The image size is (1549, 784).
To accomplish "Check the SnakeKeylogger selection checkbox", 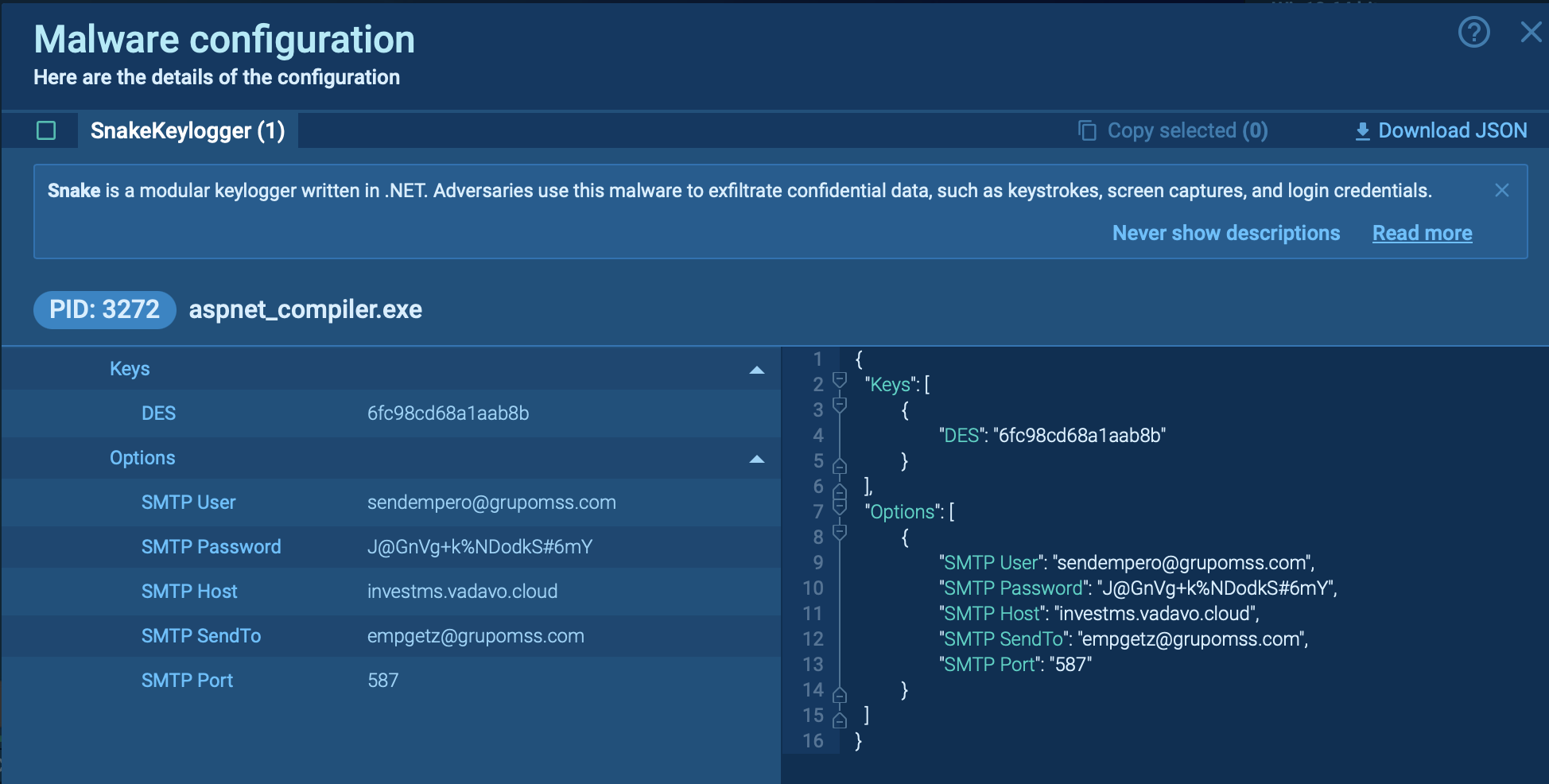I will pos(47,130).
